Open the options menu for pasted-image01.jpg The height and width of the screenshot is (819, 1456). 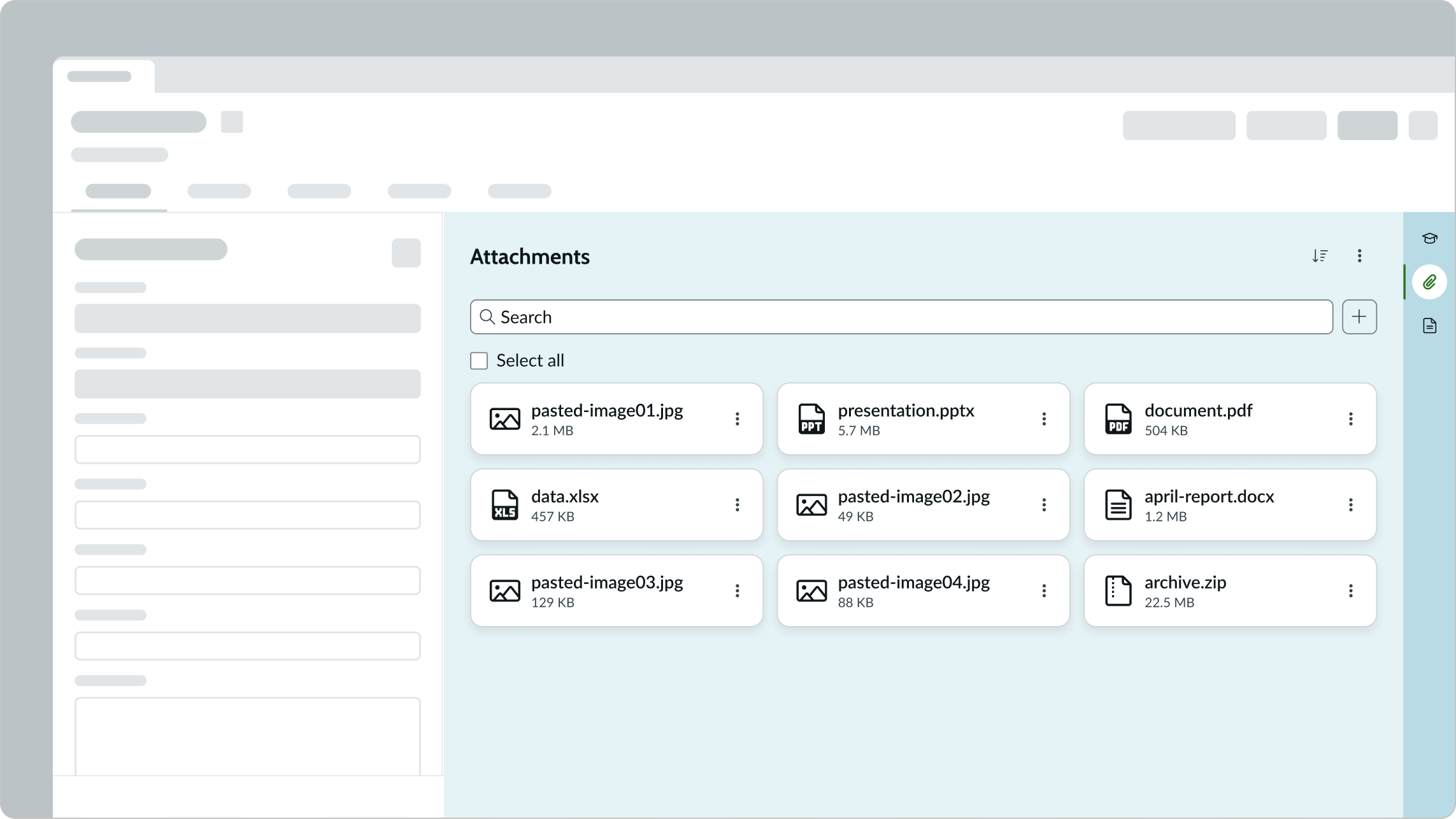pos(738,418)
